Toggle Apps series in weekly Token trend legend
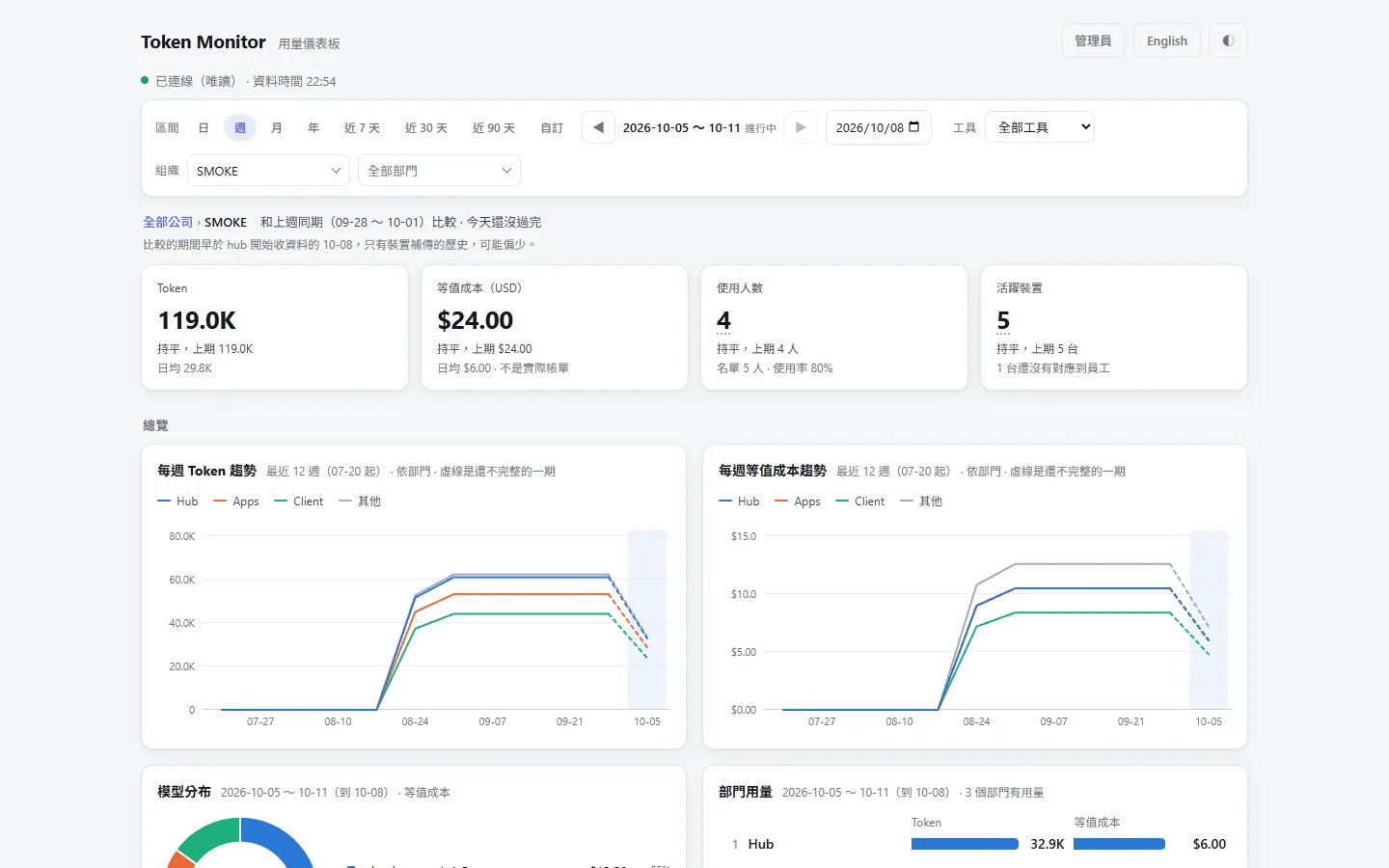 point(236,502)
